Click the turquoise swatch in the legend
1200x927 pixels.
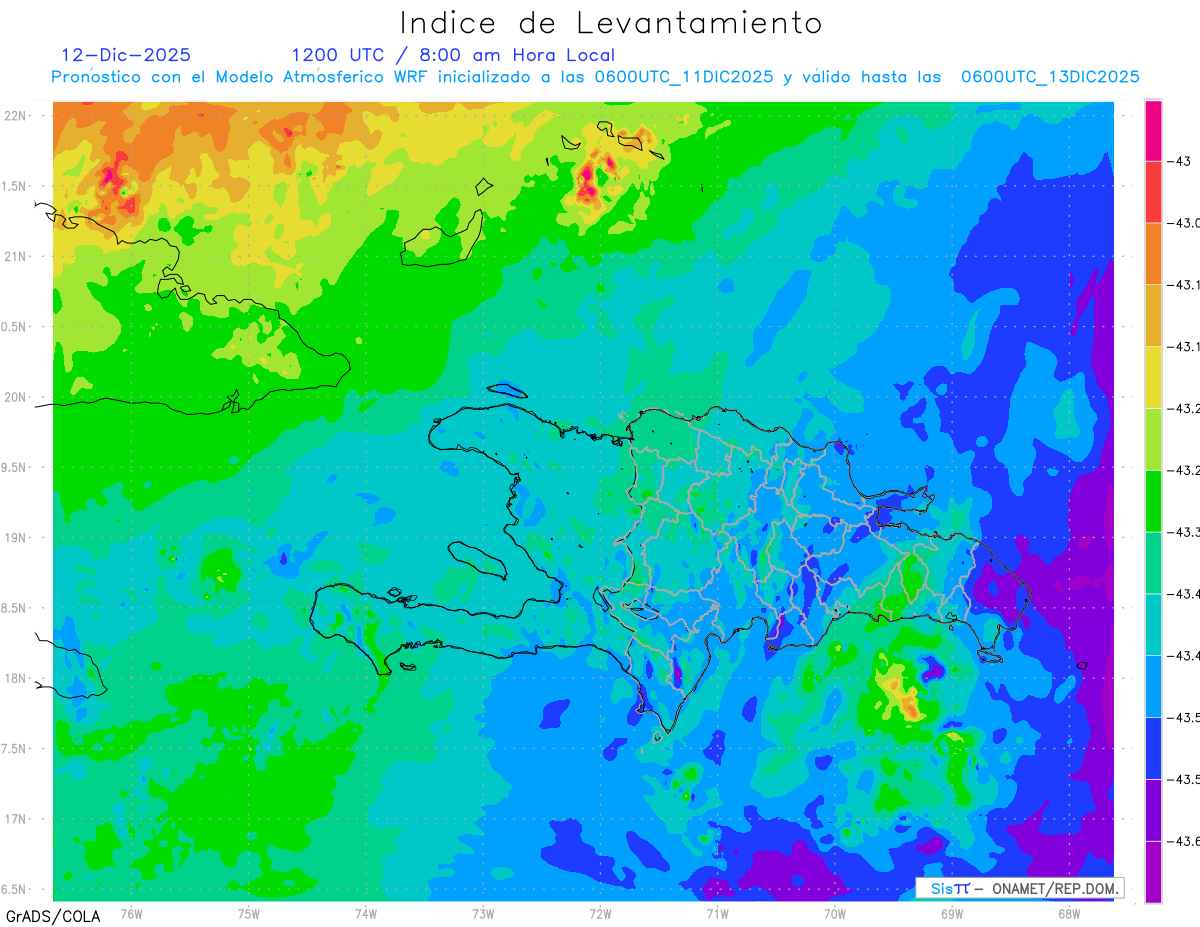1153,625
